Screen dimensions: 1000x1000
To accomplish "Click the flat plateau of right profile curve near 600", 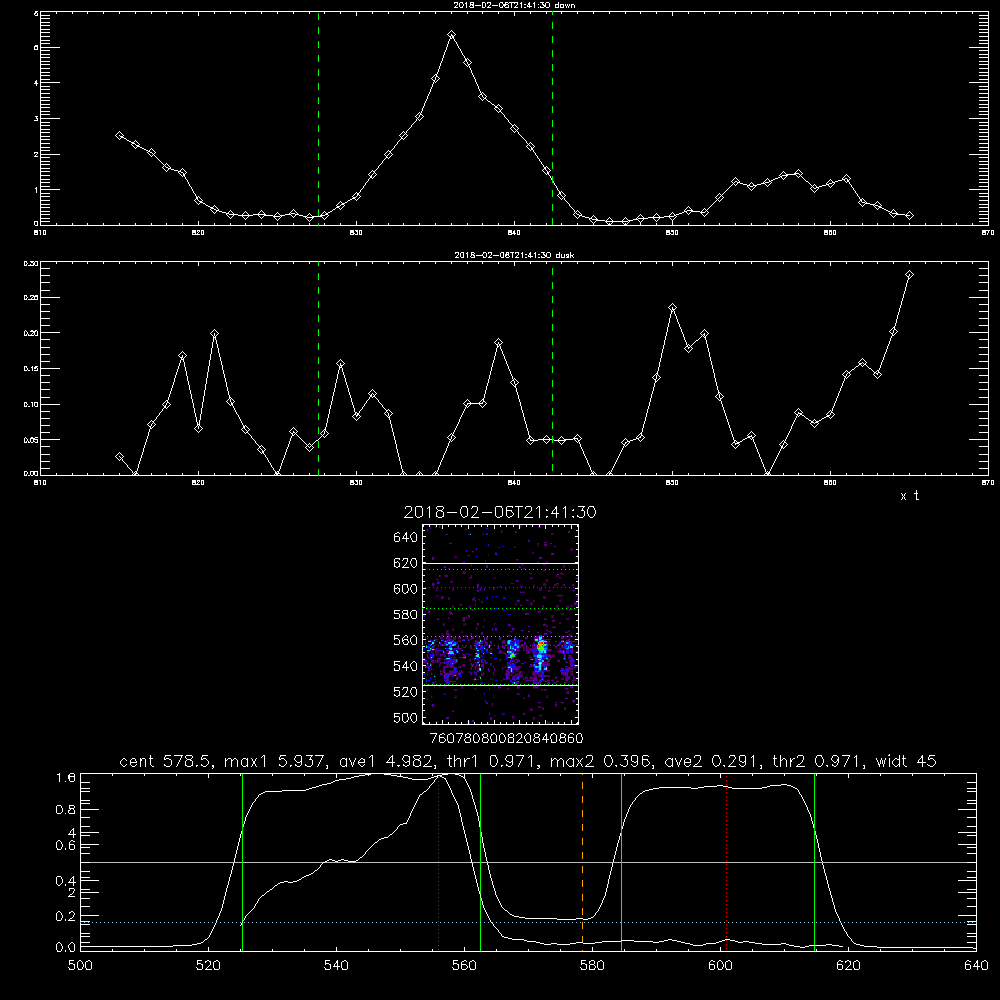I will point(721,786).
